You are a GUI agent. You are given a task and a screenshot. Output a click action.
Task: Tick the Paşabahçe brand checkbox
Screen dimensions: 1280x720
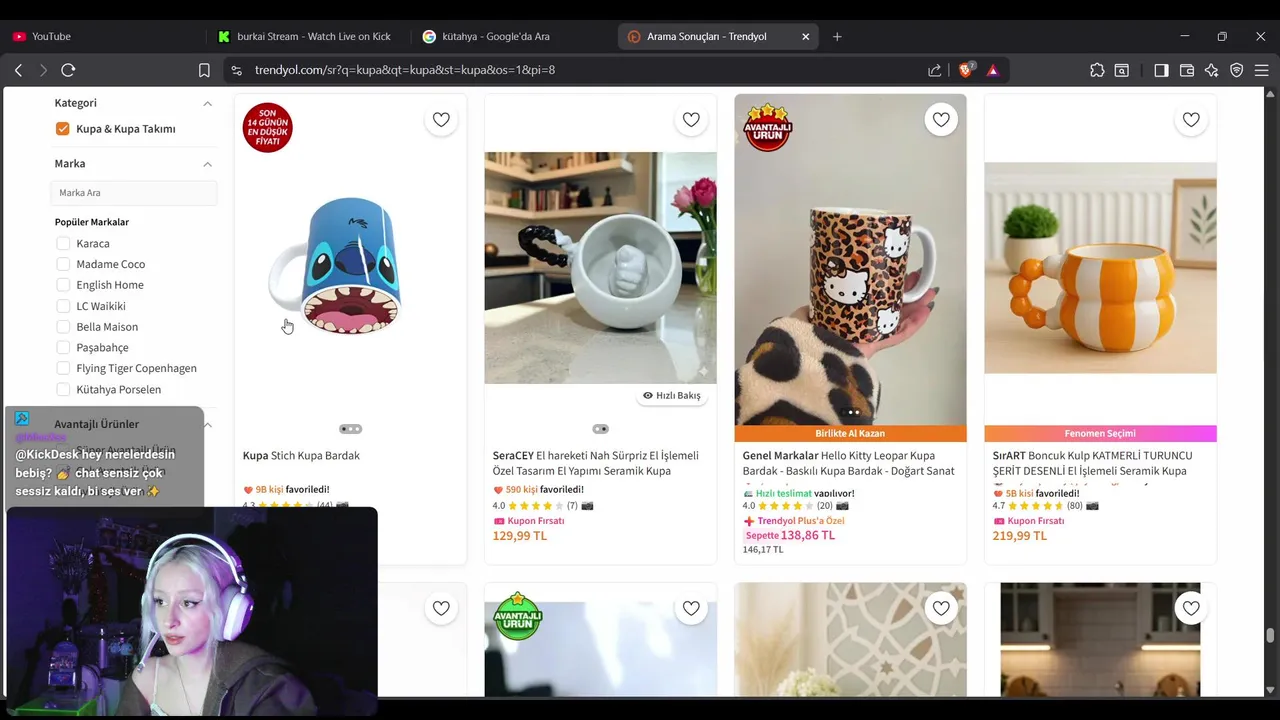point(63,347)
